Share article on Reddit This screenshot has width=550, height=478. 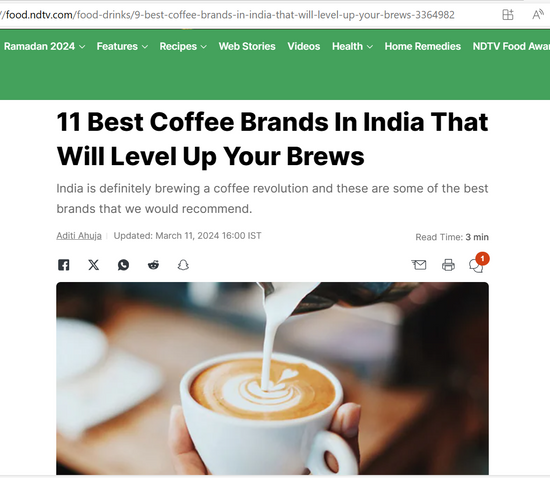click(x=153, y=265)
